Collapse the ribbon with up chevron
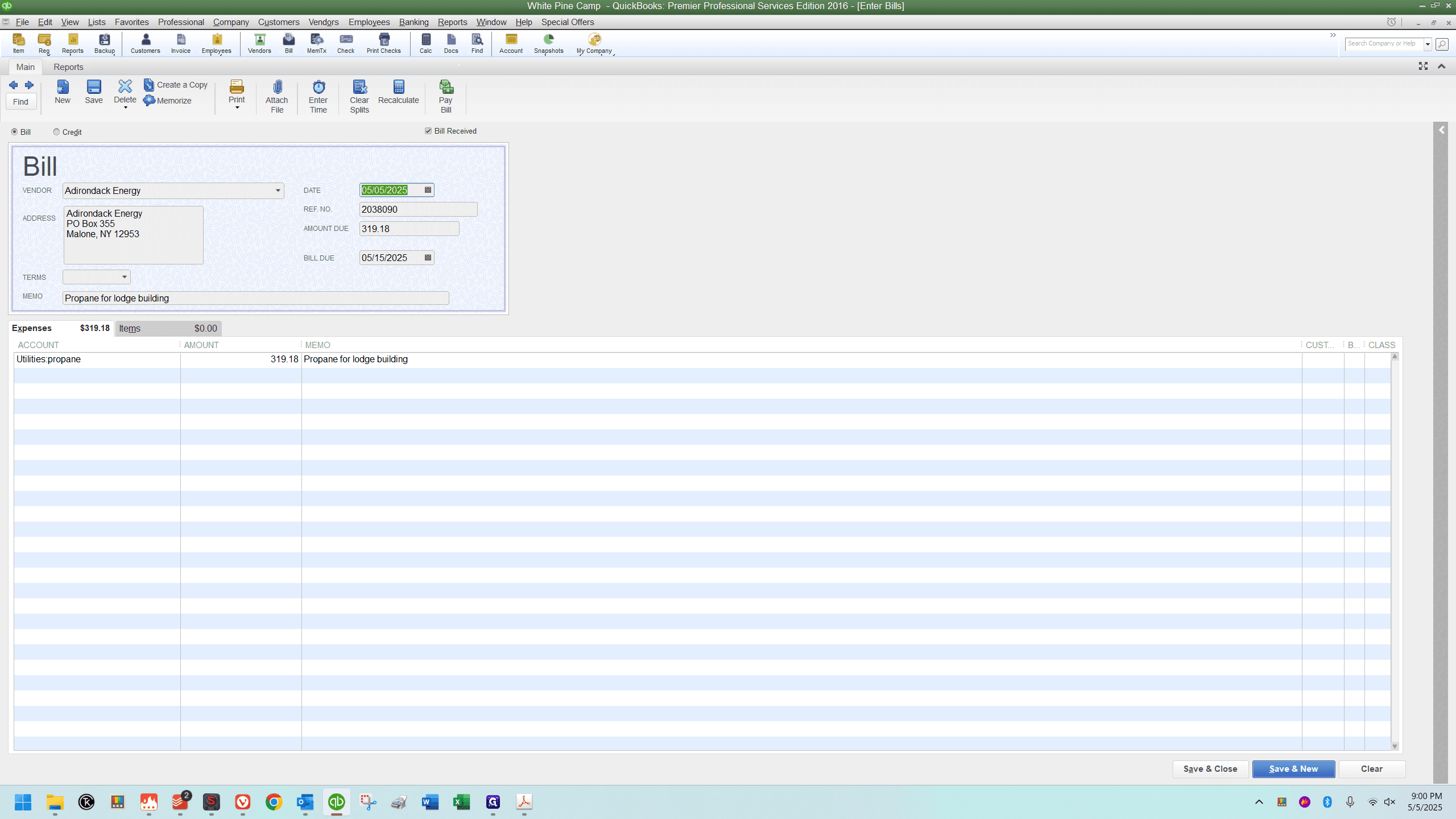Viewport: 1456px width, 819px height. (1442, 67)
